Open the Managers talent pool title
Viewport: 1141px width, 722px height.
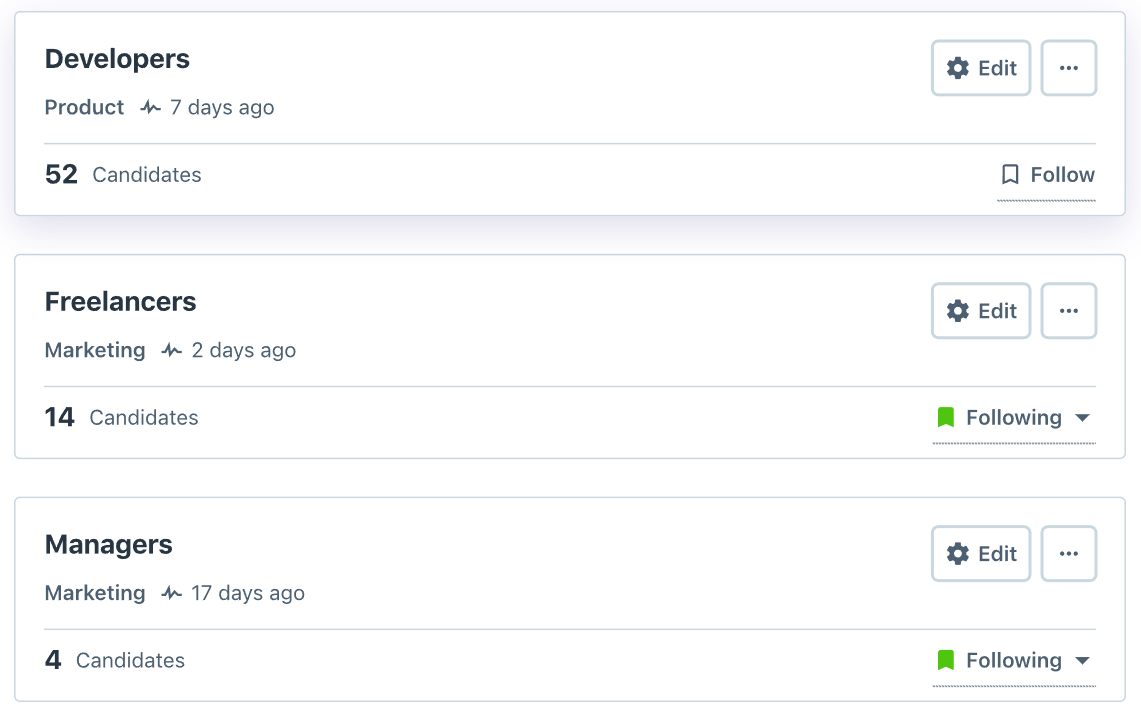point(108,545)
